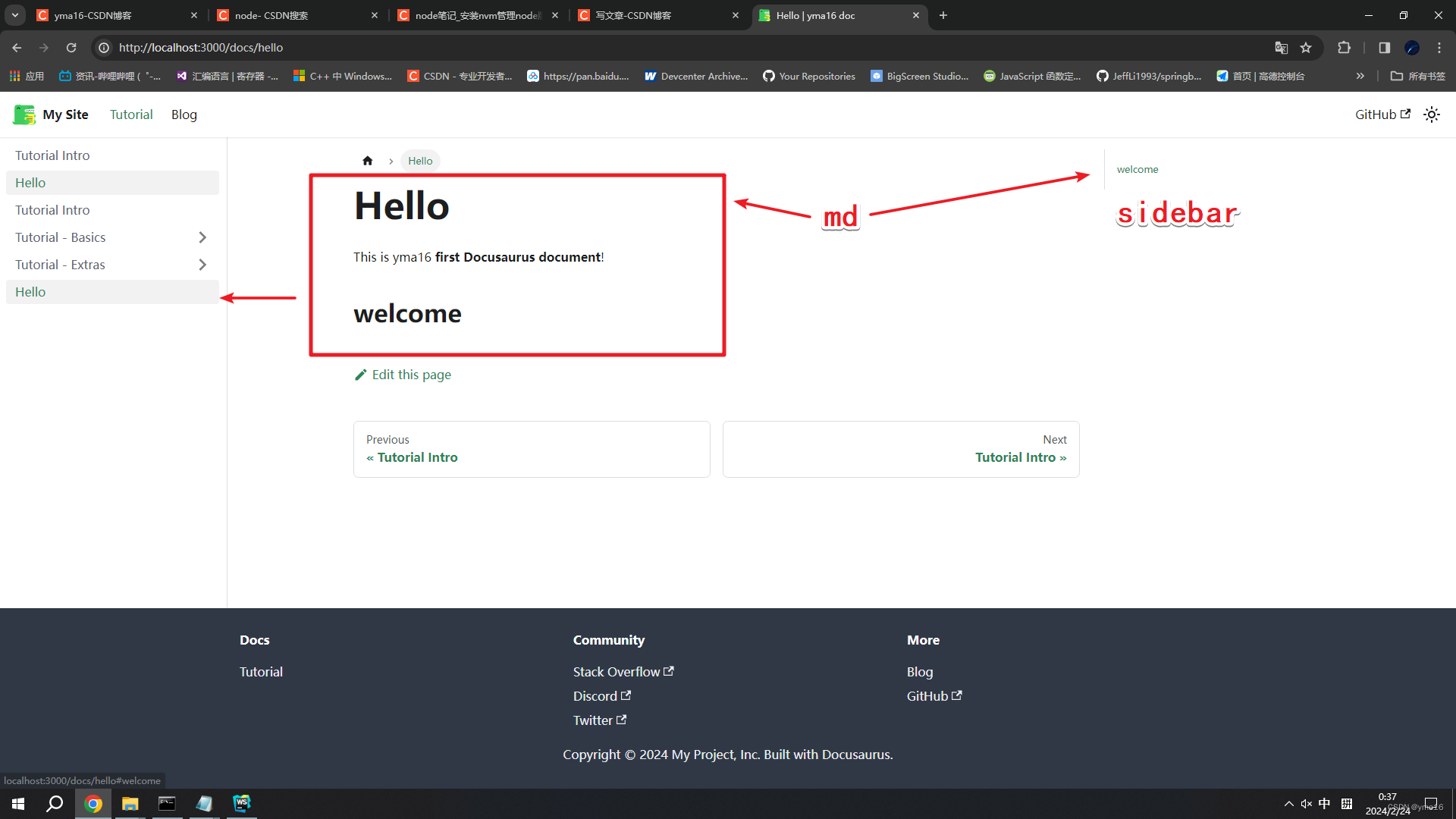Click the Discord external link icon
Screen dimensions: 1456x819
click(625, 695)
